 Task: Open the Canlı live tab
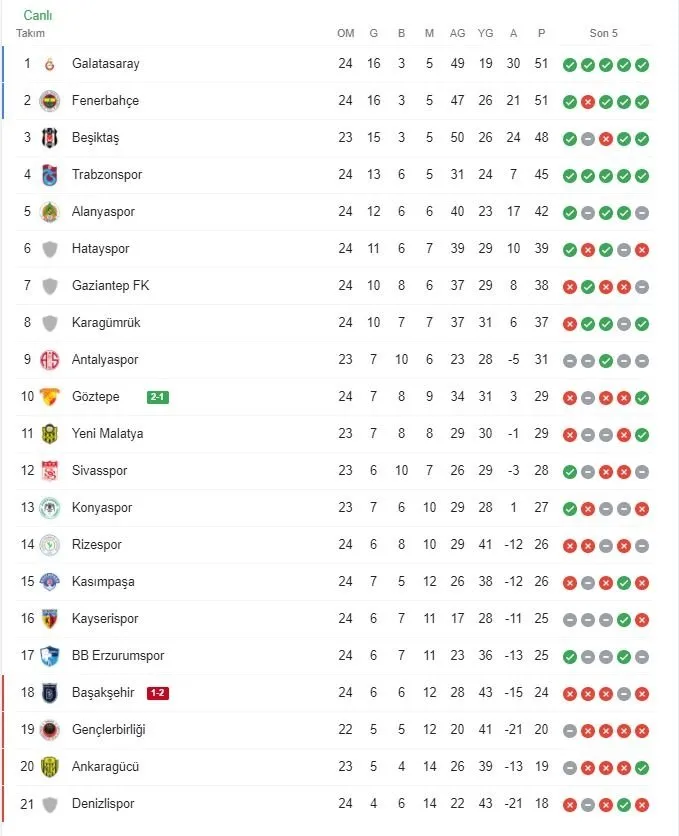(x=38, y=16)
